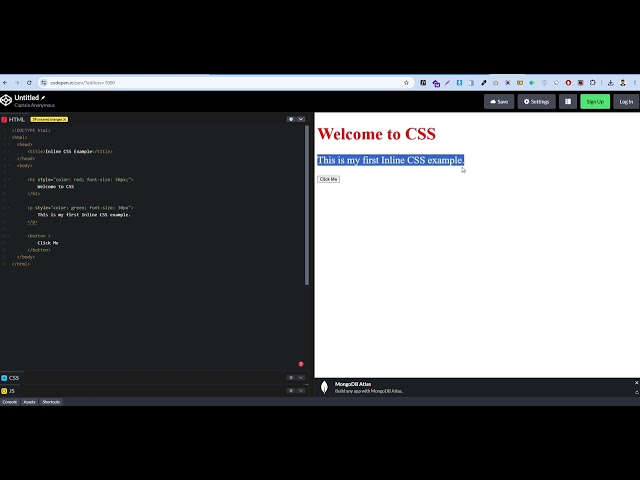Click the yellow card extension icon

coord(520,83)
